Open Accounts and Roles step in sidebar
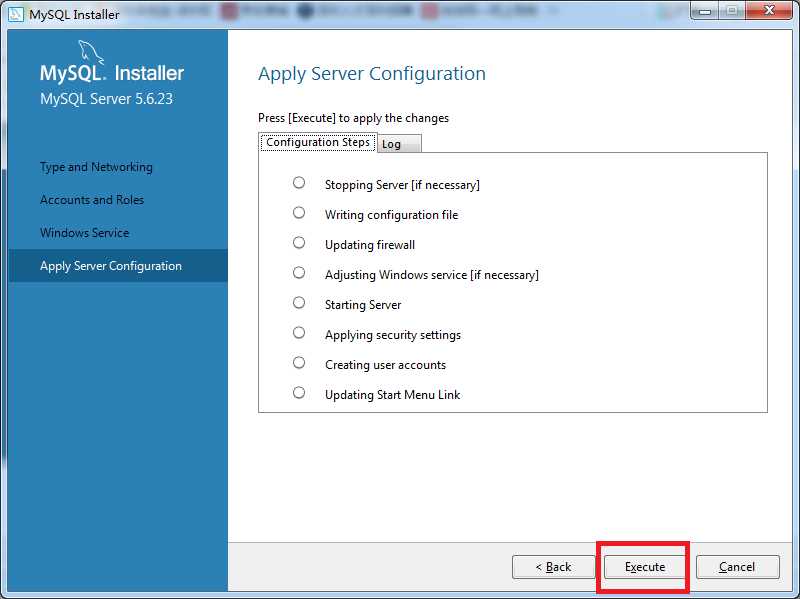Screen dimensions: 800x599 (x=92, y=199)
